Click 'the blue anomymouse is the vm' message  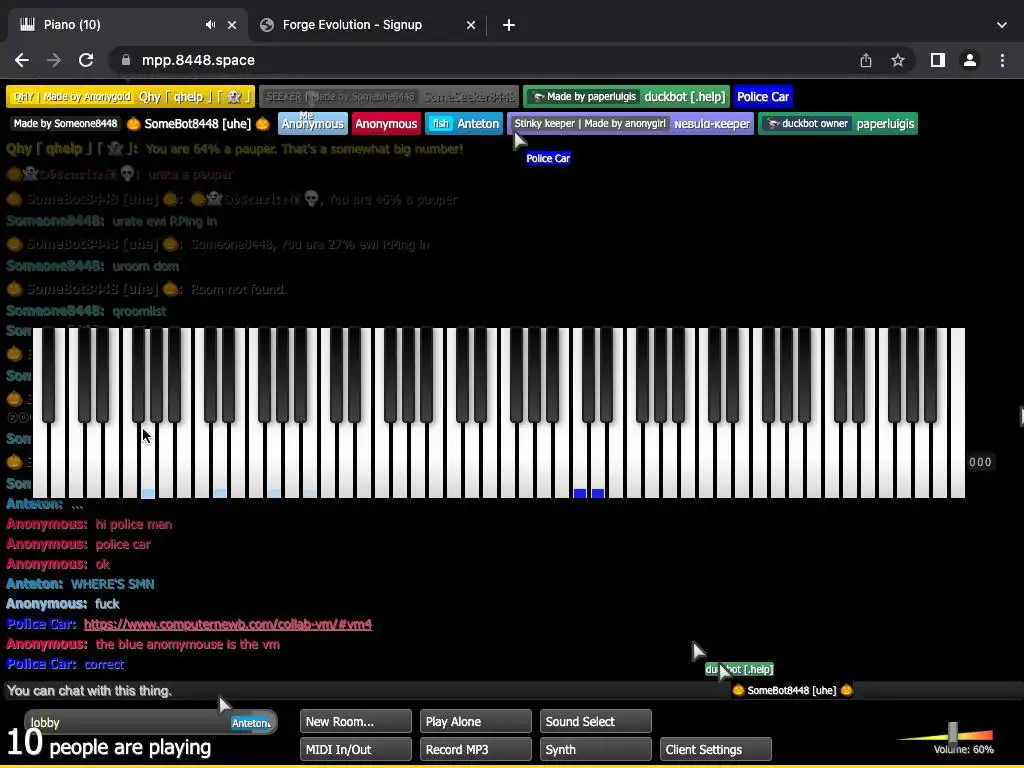tap(187, 644)
